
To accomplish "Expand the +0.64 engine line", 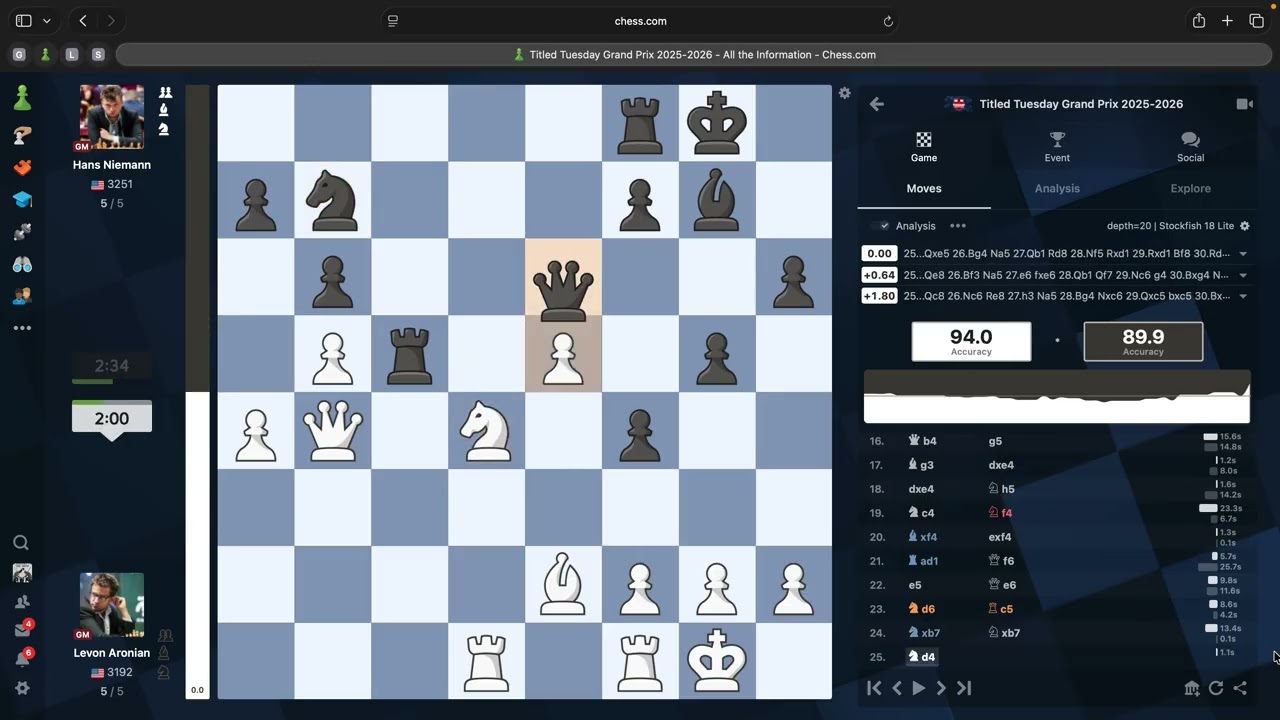I will coord(1243,275).
